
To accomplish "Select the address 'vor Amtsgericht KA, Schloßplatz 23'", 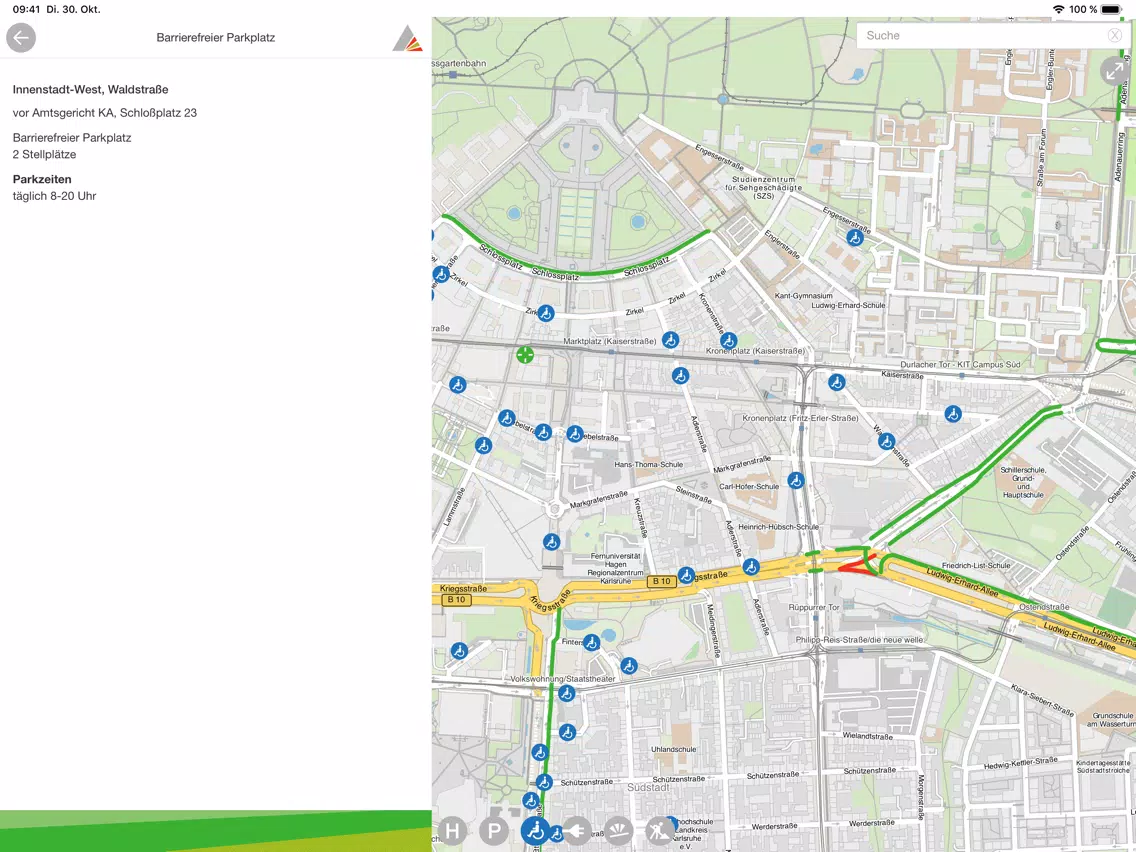I will tap(105, 113).
